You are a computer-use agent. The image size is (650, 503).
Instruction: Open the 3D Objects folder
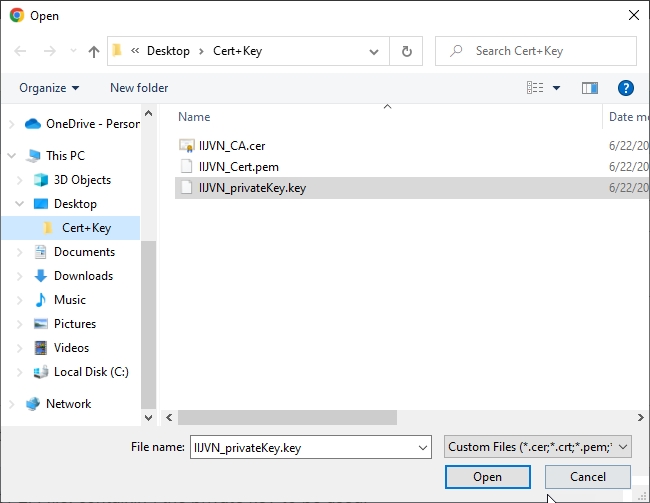[x=82, y=180]
